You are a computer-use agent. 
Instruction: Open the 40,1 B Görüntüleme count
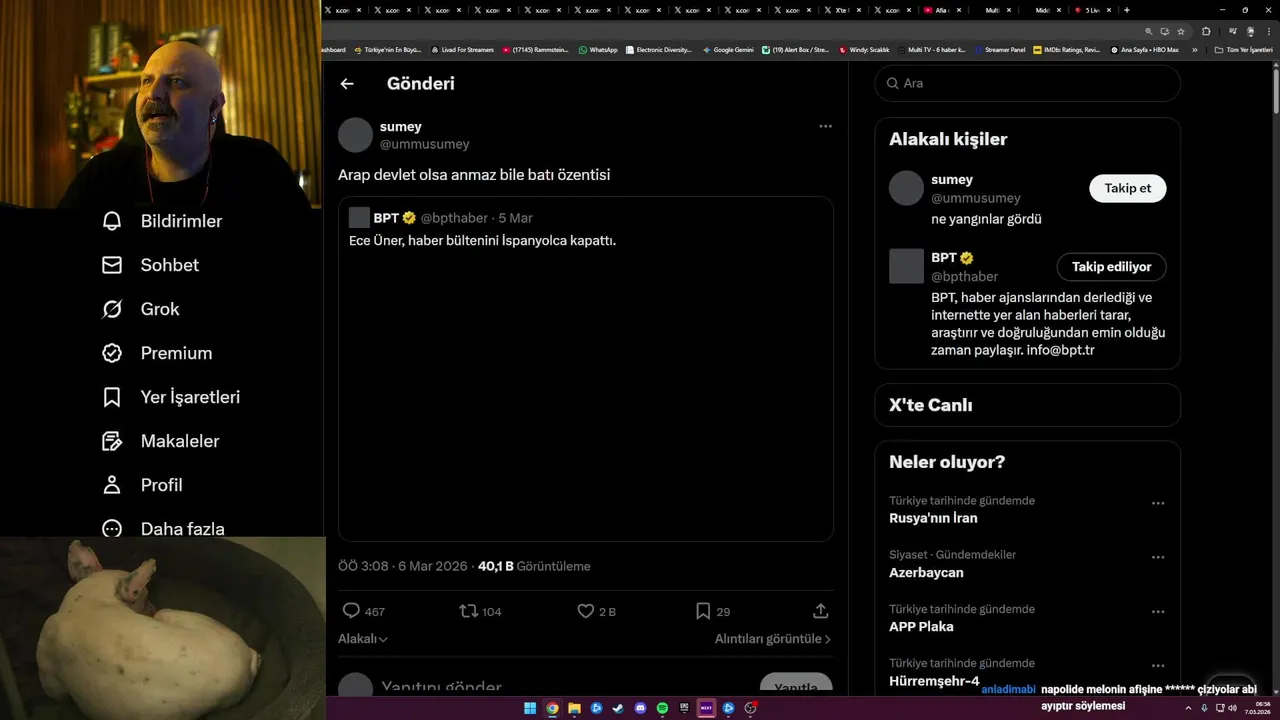coord(534,566)
